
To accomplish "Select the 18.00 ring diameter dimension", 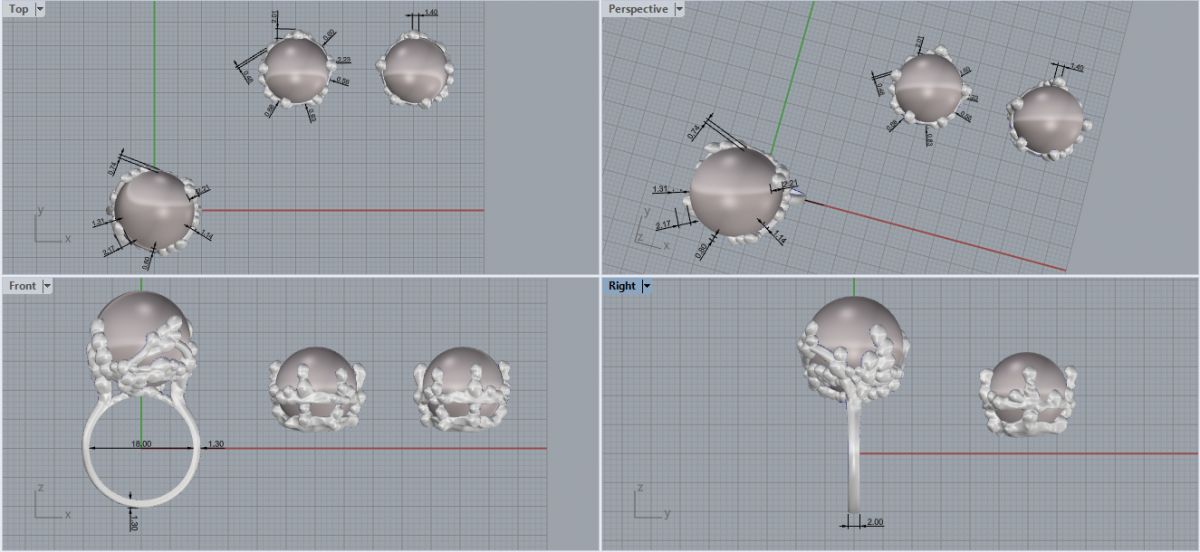I will (139, 443).
